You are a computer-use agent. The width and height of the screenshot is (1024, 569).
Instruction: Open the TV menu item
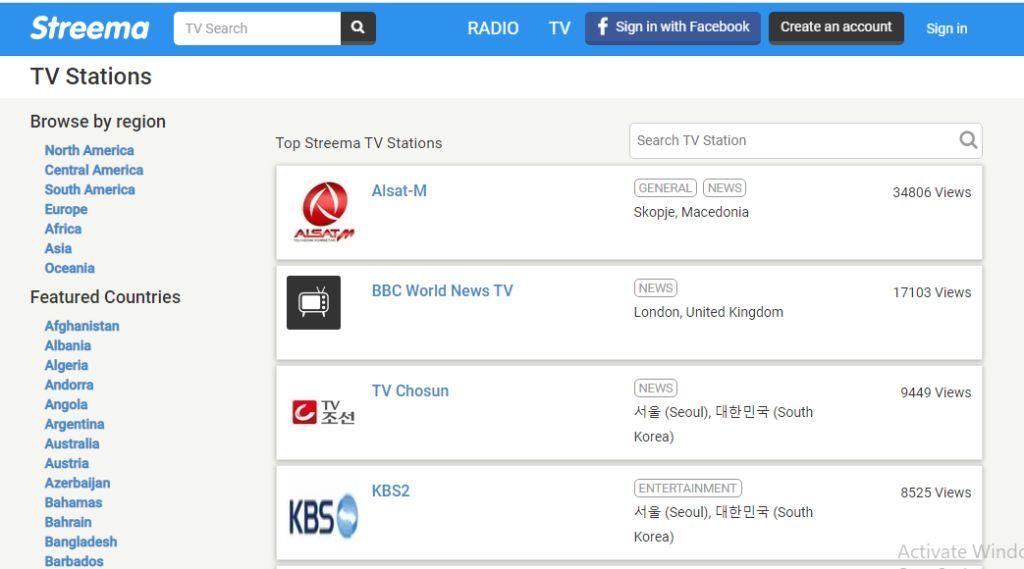coord(560,28)
